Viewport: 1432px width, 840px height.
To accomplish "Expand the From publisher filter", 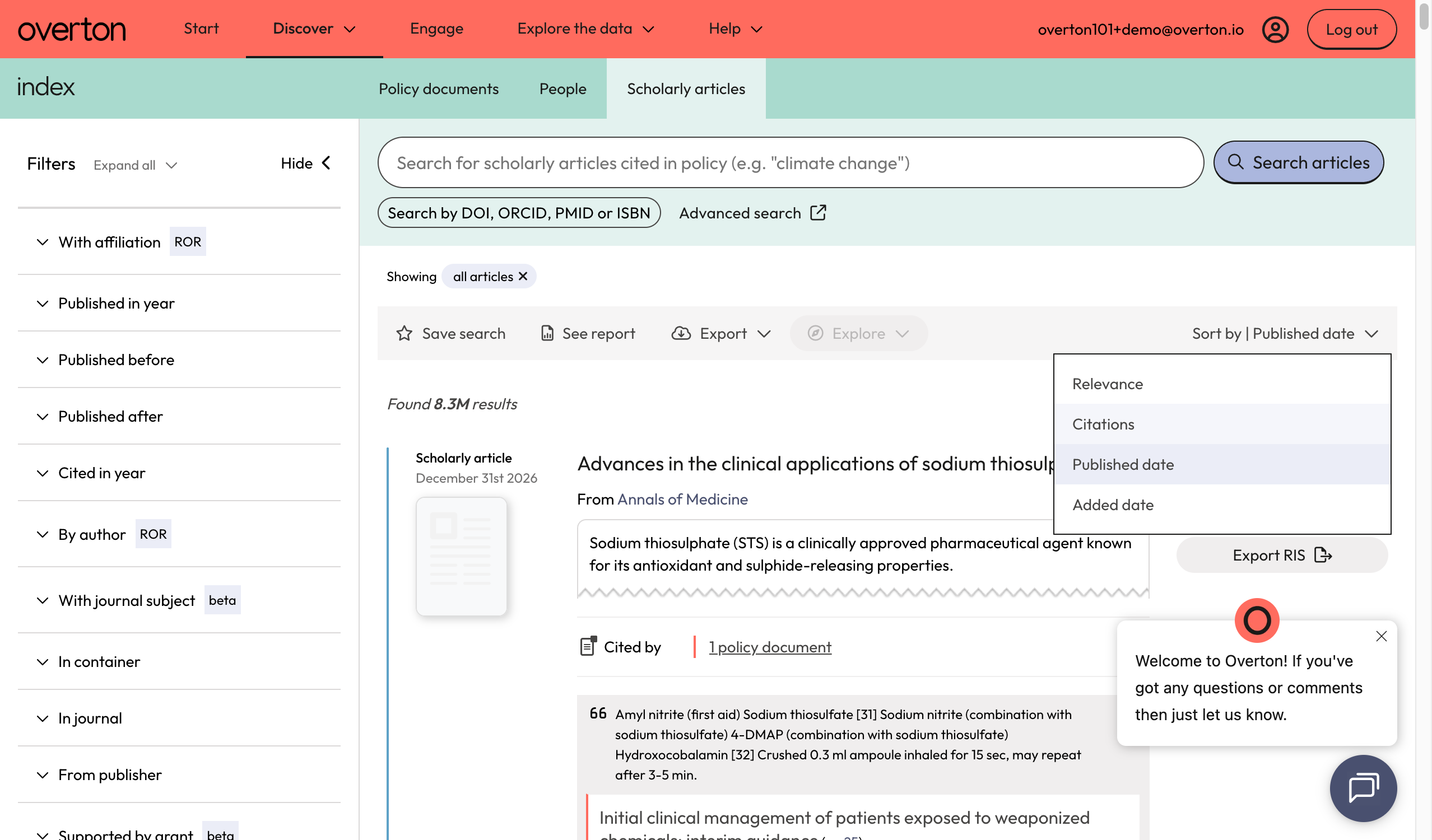I will [x=179, y=774].
